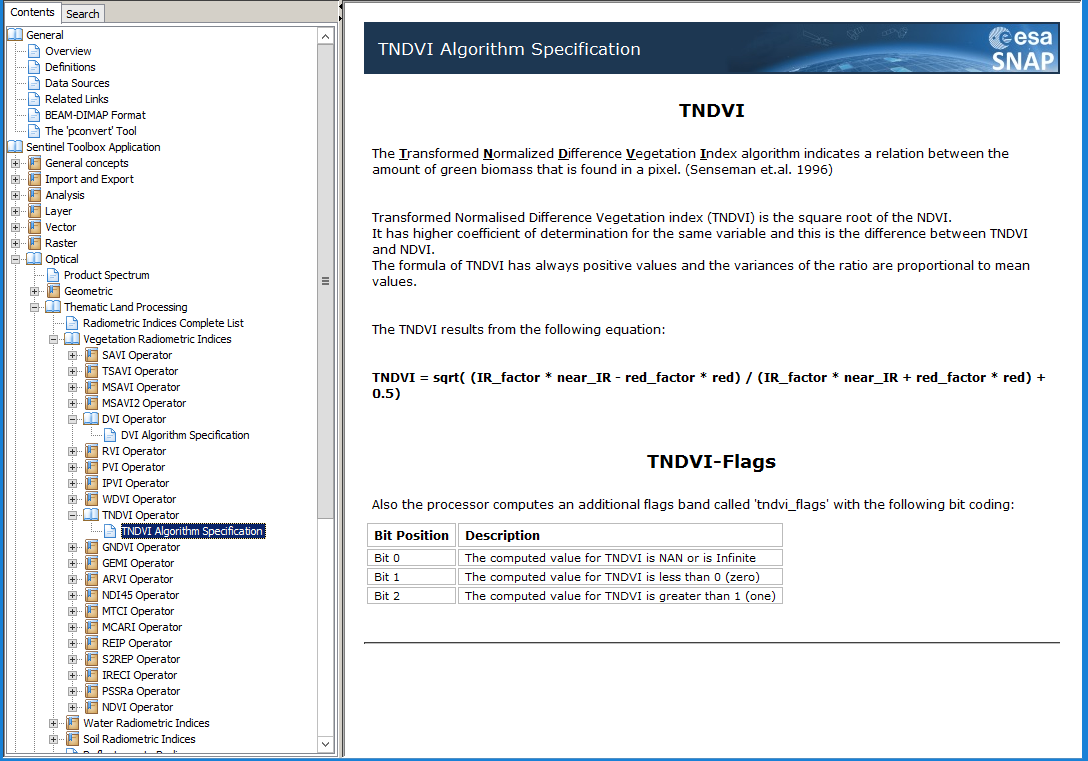The height and width of the screenshot is (761, 1088).
Task: Select the NDVI Operator entry
Action: 137,708
